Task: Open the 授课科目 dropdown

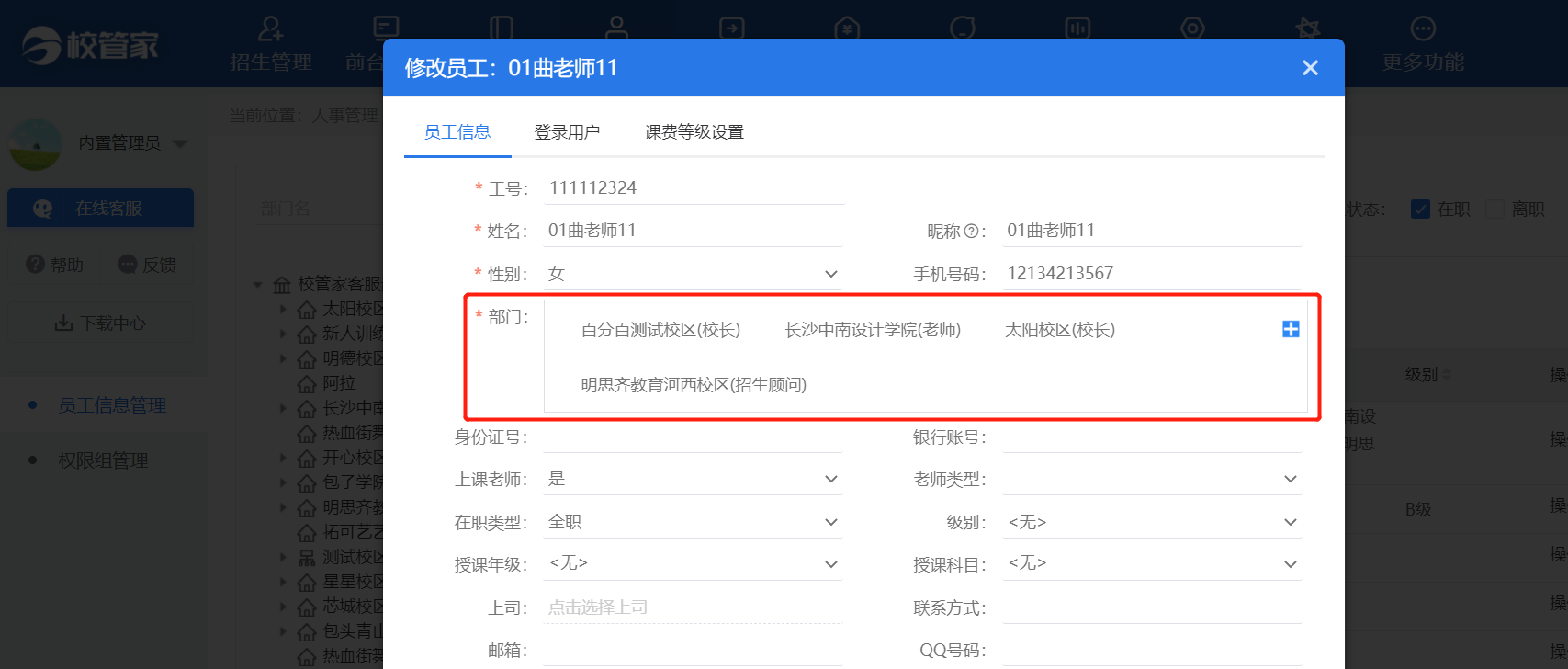Action: (1152, 564)
